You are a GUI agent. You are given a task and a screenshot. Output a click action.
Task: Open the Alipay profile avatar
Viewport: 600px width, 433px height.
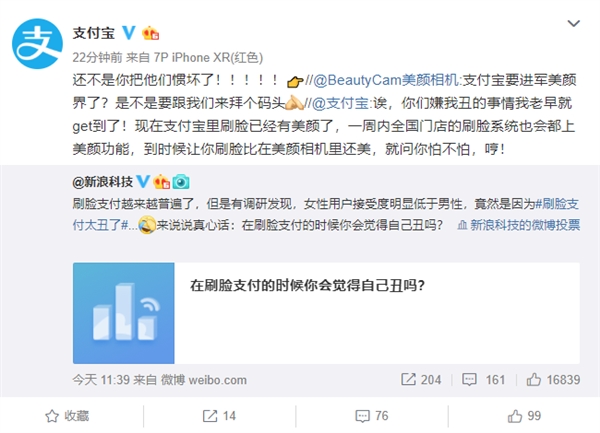pos(37,43)
